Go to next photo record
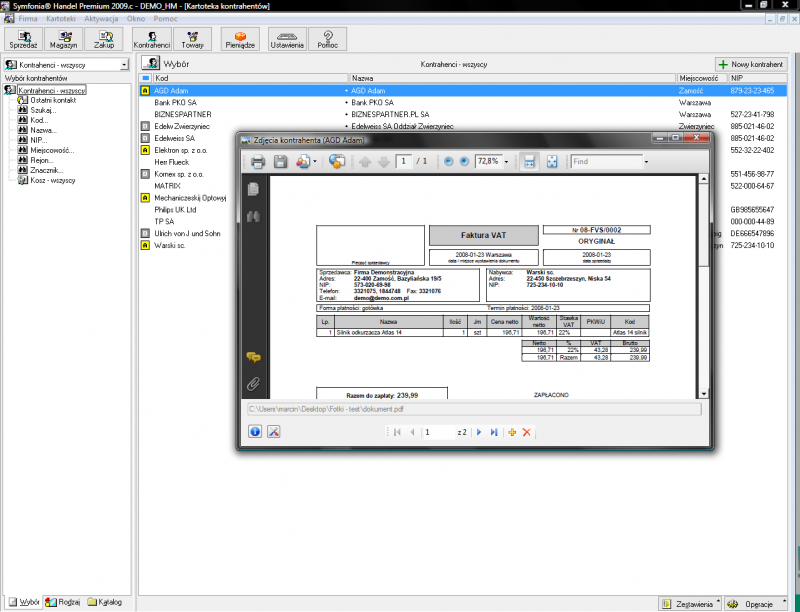Viewport: 800px width, 612px height. click(x=479, y=432)
